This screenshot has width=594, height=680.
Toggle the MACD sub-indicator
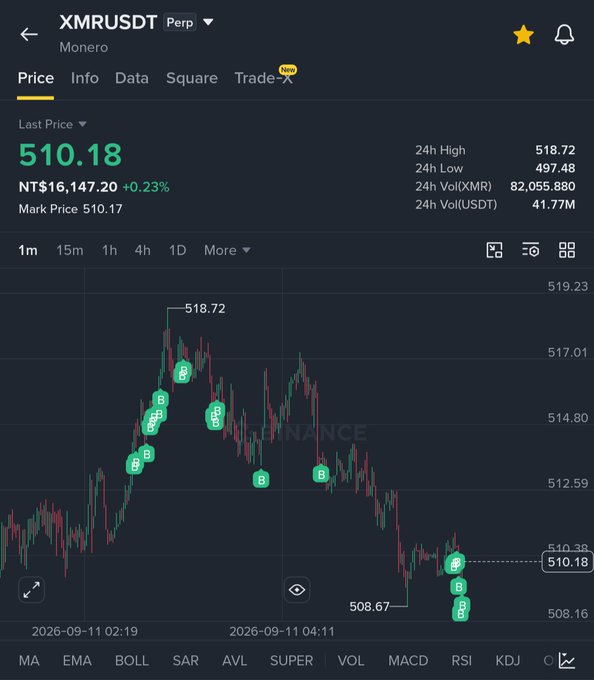coord(408,660)
